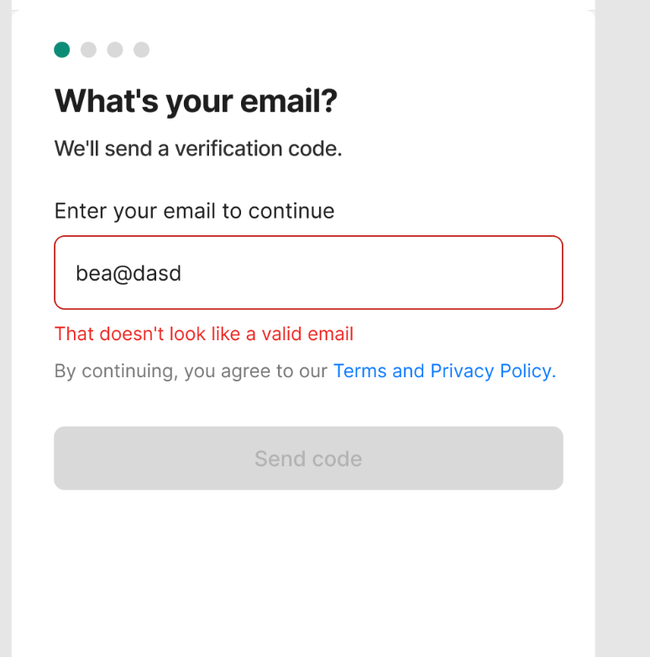Place cursor at end of 'bea@dasd' text
This screenshot has width=650, height=657.
(x=182, y=273)
